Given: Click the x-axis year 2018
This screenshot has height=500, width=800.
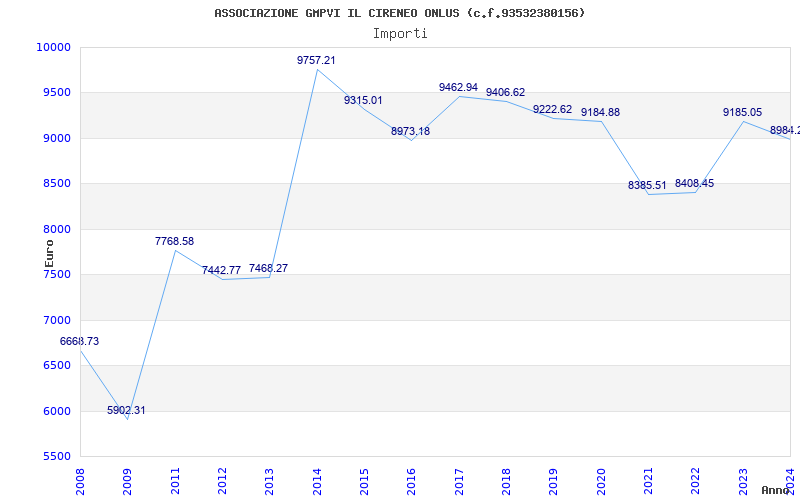Looking at the screenshot, I should click(506, 482).
